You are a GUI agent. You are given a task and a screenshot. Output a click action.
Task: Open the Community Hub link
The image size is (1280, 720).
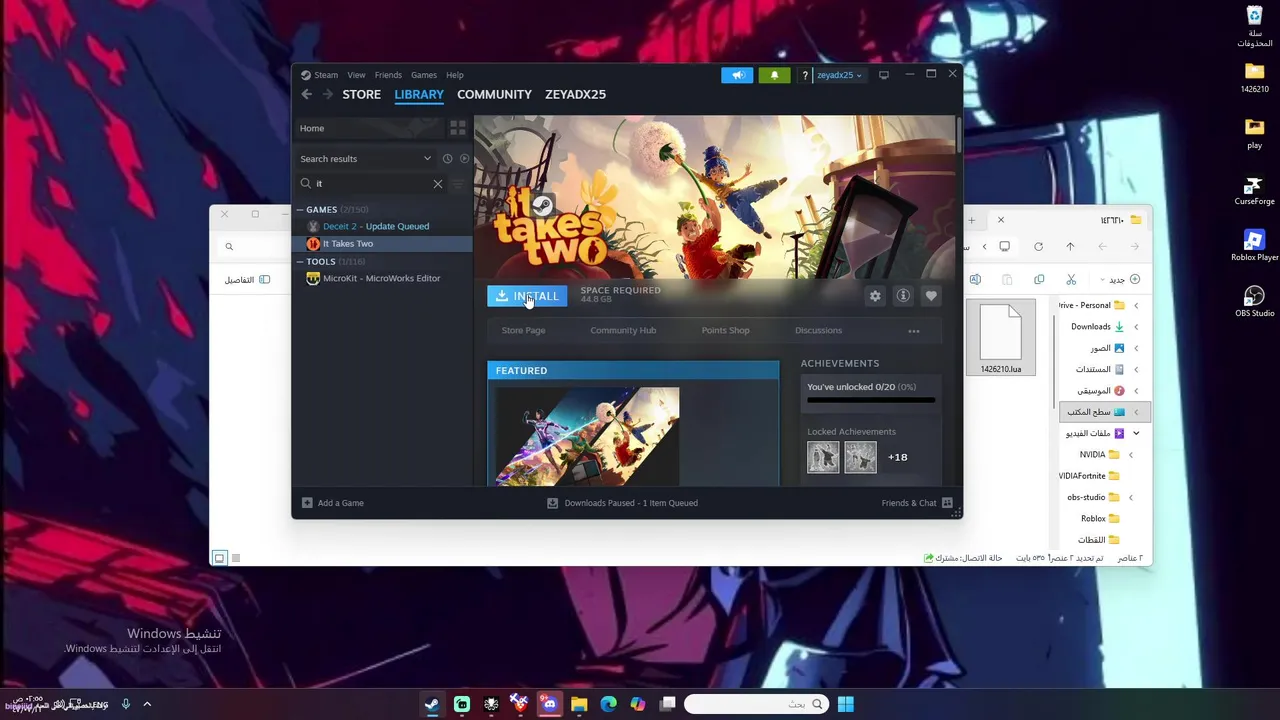tap(623, 331)
